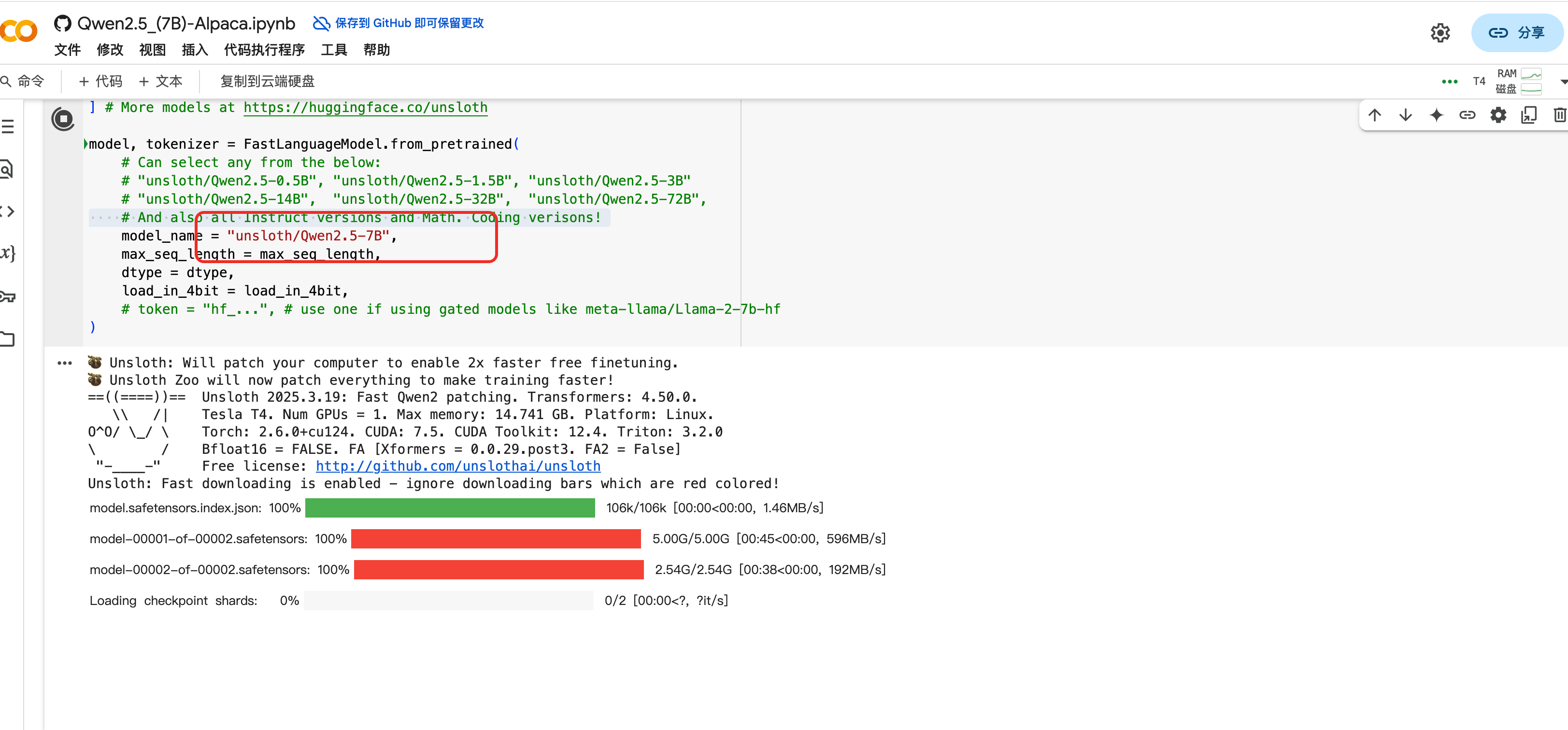This screenshot has height=730, width=1568.
Task: Open table of contents sidebar icon
Action: point(7,126)
